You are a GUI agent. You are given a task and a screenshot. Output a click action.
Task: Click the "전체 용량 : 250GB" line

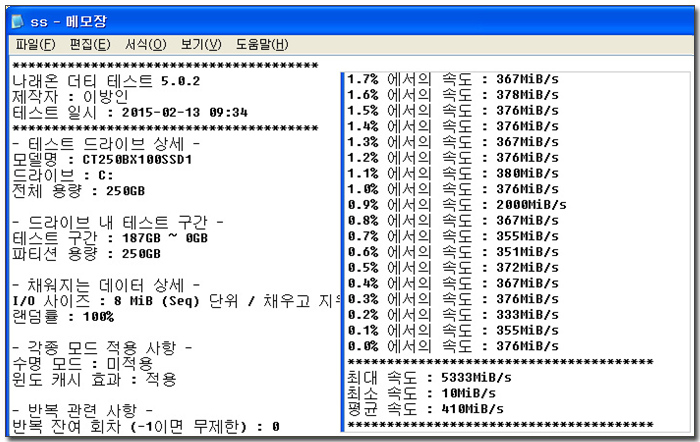[77, 191]
